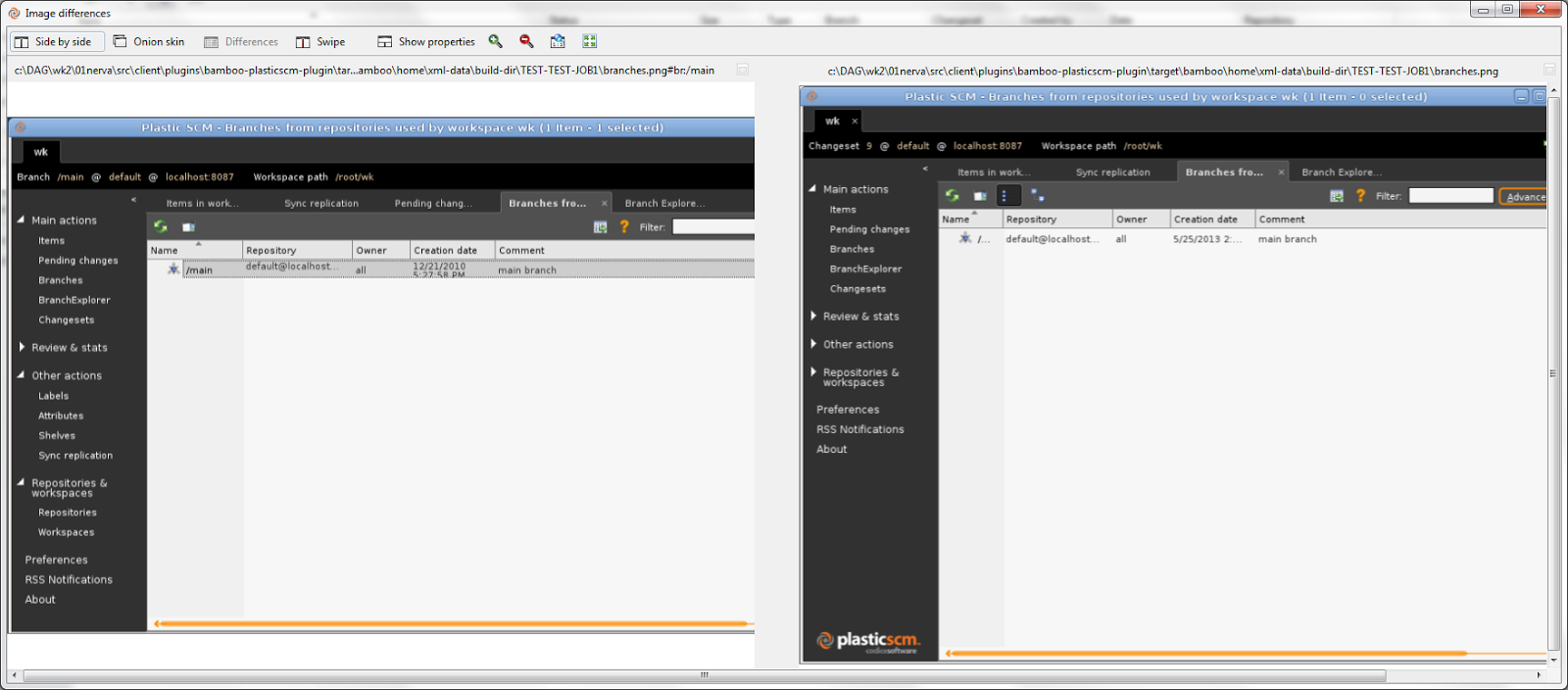Click the Plastic SCM logo in left title bar

coord(20,127)
